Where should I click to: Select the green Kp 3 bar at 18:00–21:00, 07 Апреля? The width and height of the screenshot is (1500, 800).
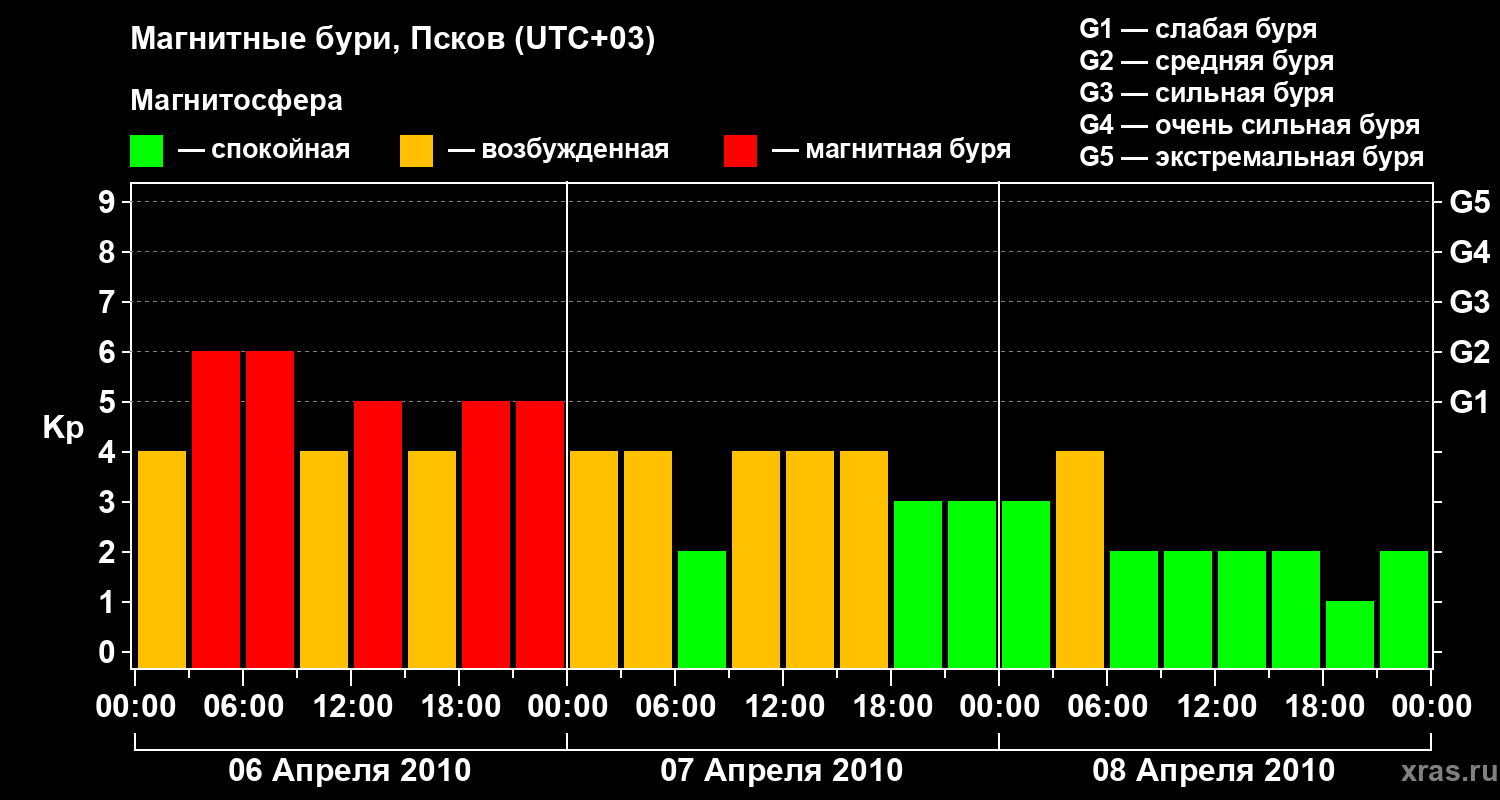pos(918,584)
